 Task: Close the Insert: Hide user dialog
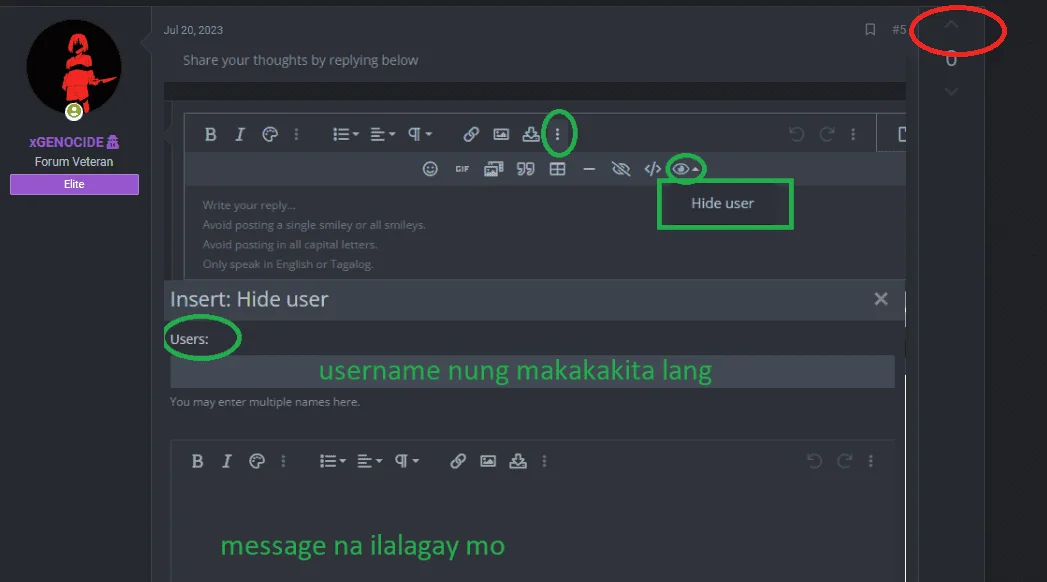pyautogui.click(x=881, y=299)
